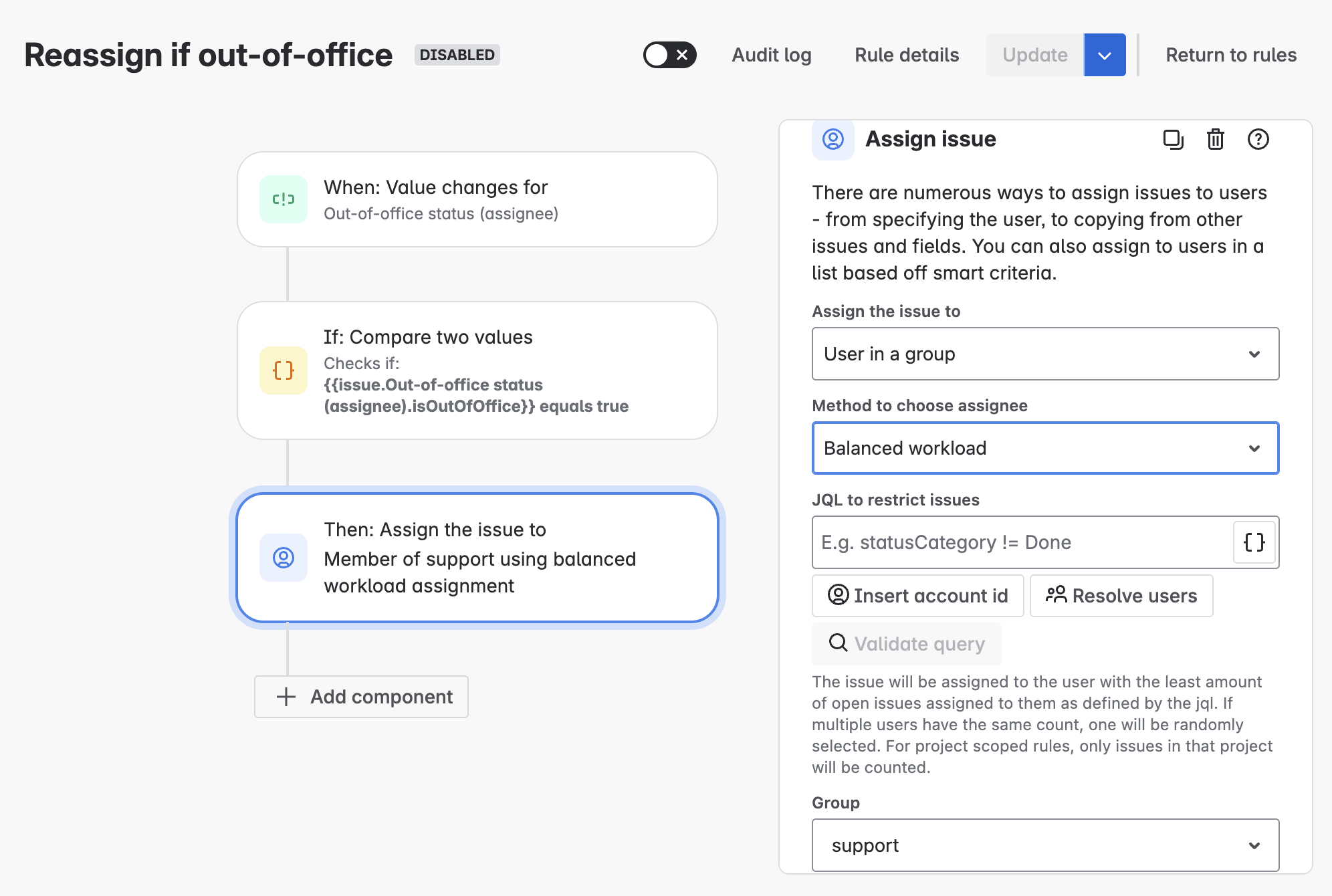Click the smart values curly braces button
This screenshot has height=896, width=1332.
1254,542
